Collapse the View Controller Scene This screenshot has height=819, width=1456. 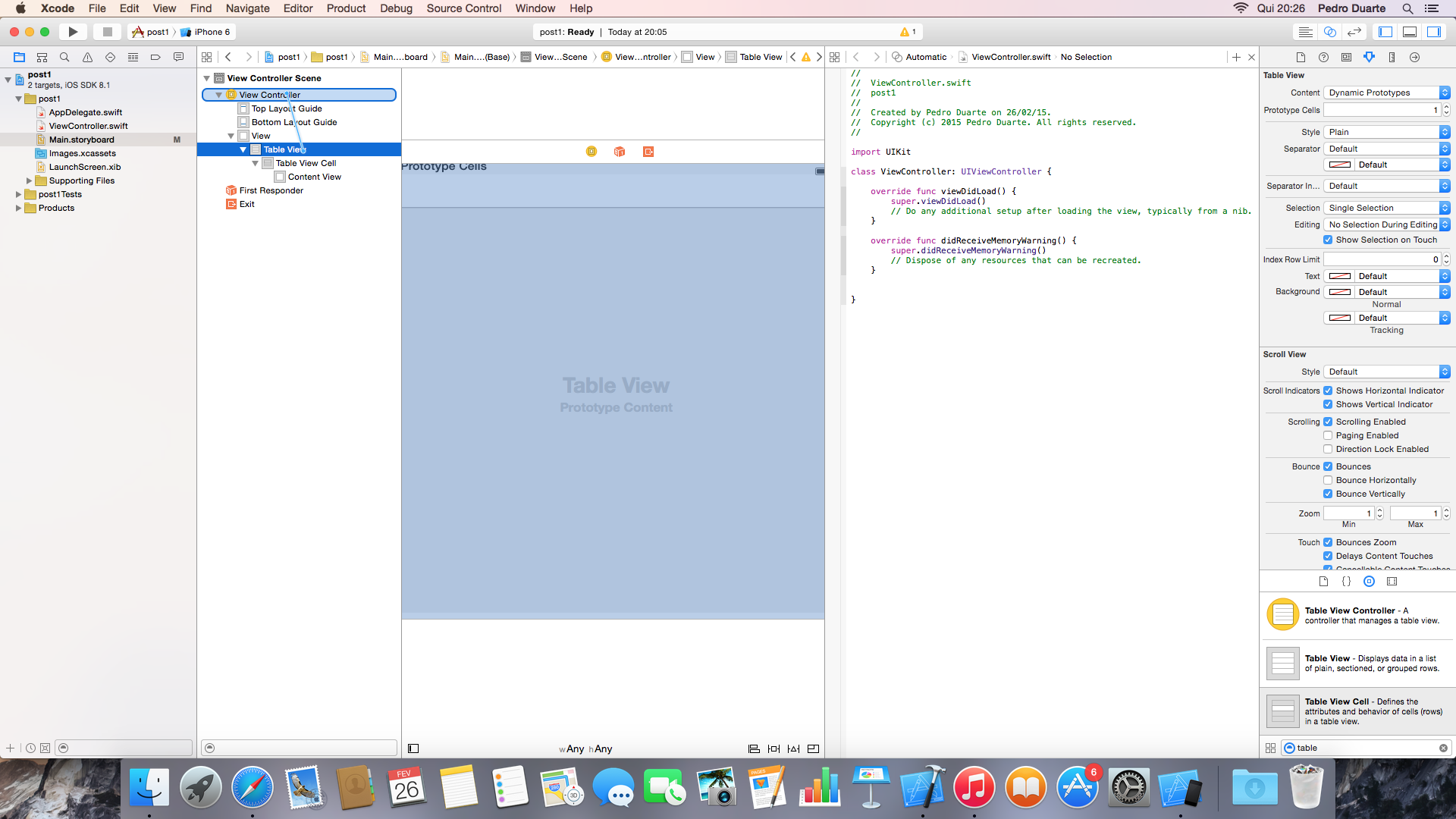pos(206,78)
